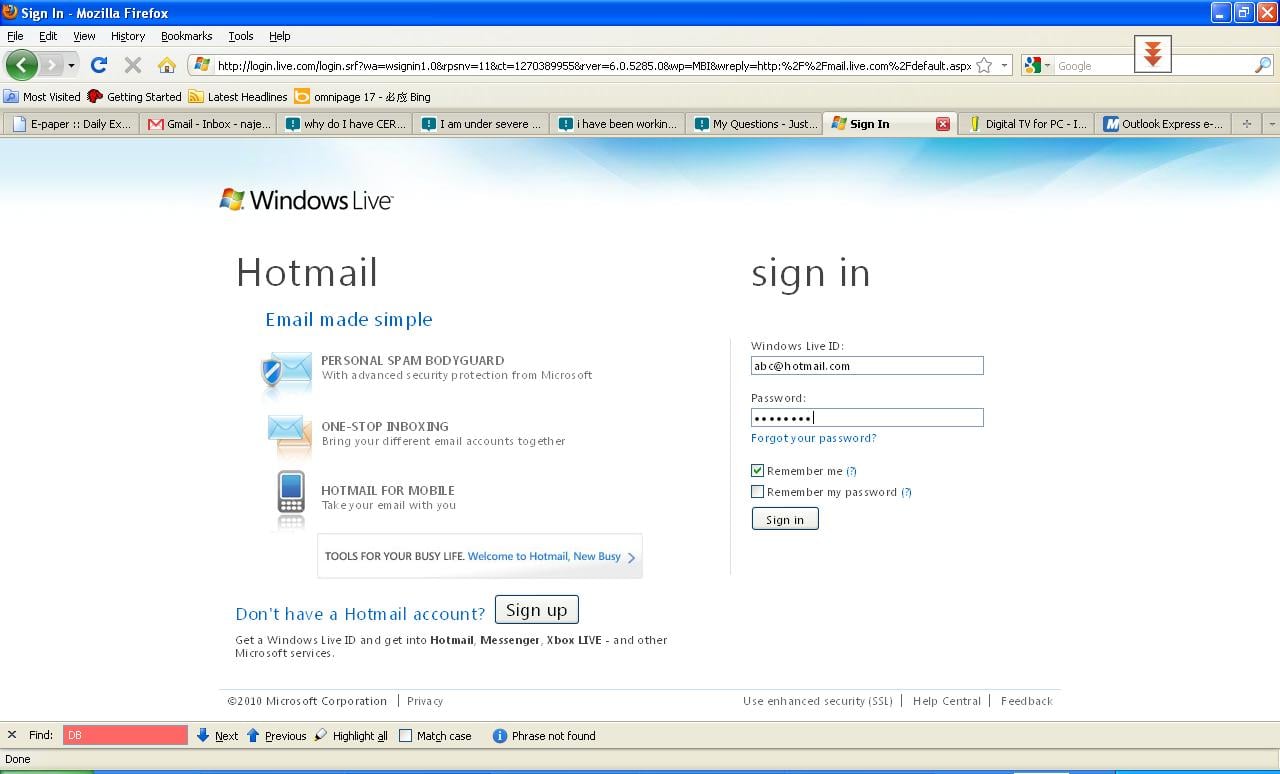This screenshot has width=1280, height=774.
Task: Switch to the 'I am under severe' tab
Action: [481, 124]
